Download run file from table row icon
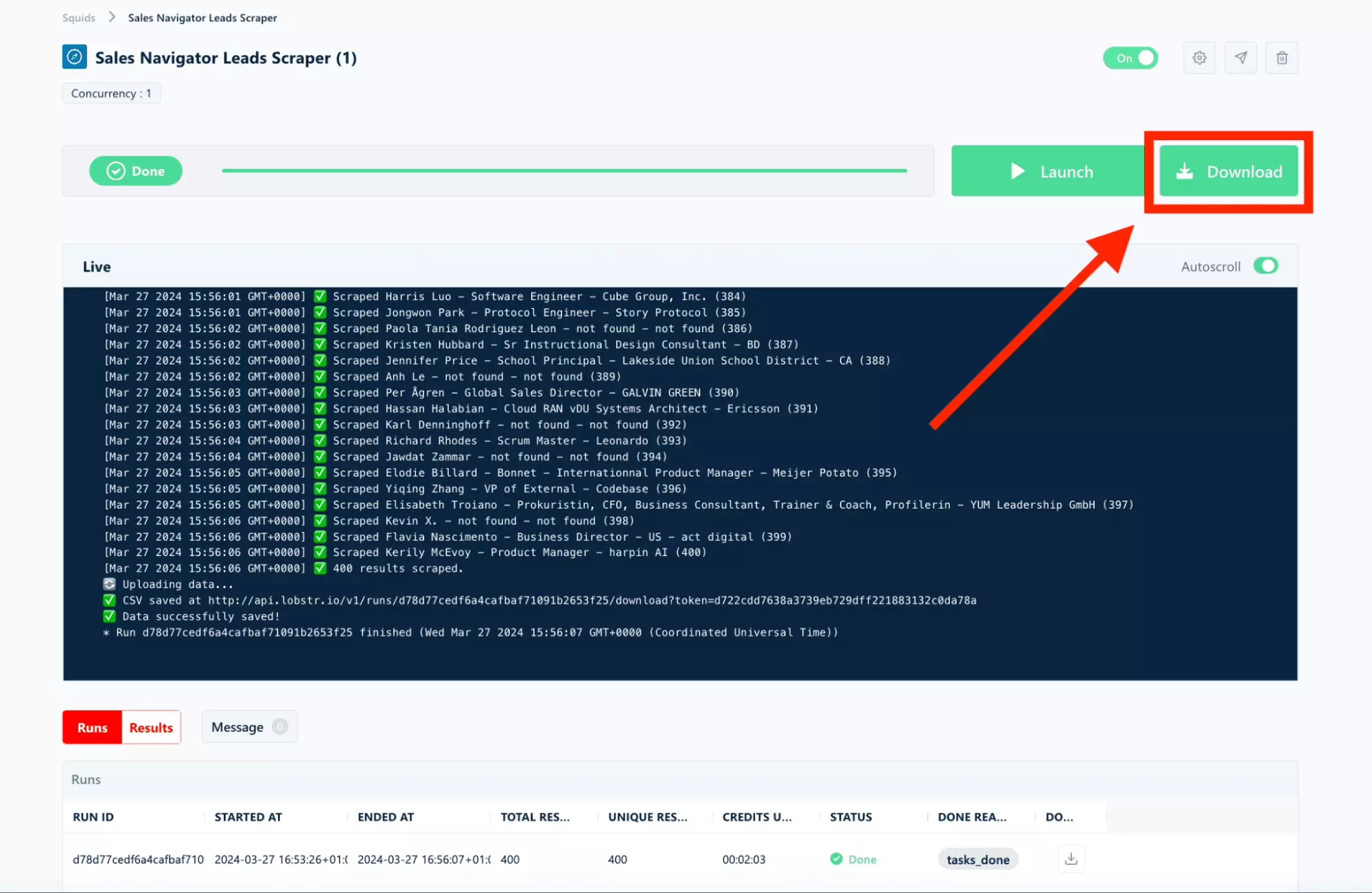The height and width of the screenshot is (893, 1372). 1071,859
